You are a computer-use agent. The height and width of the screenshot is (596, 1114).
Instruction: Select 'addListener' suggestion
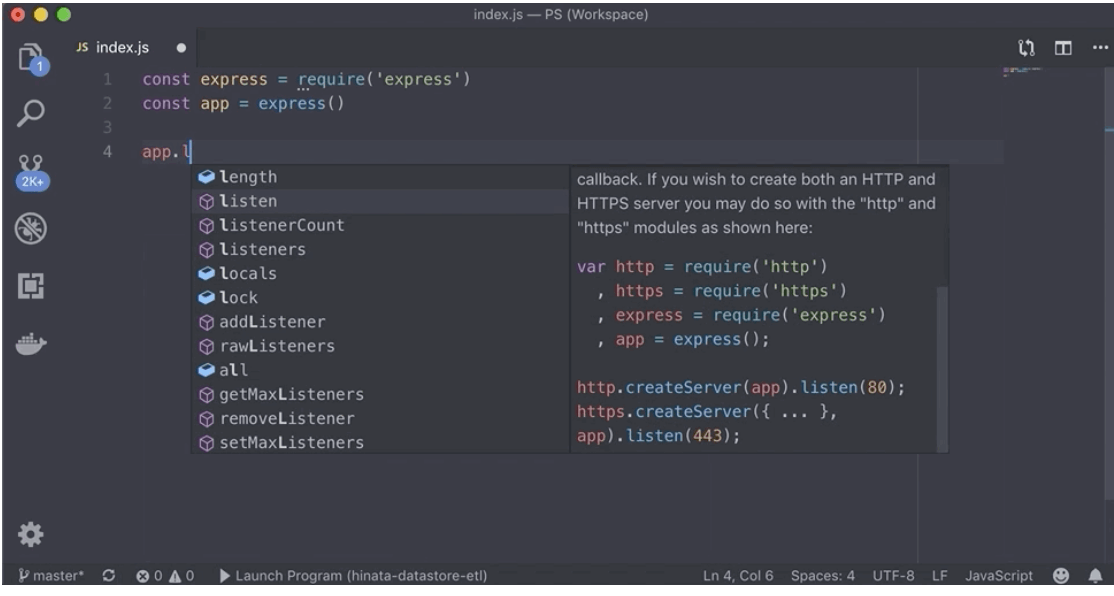[x=380, y=322]
